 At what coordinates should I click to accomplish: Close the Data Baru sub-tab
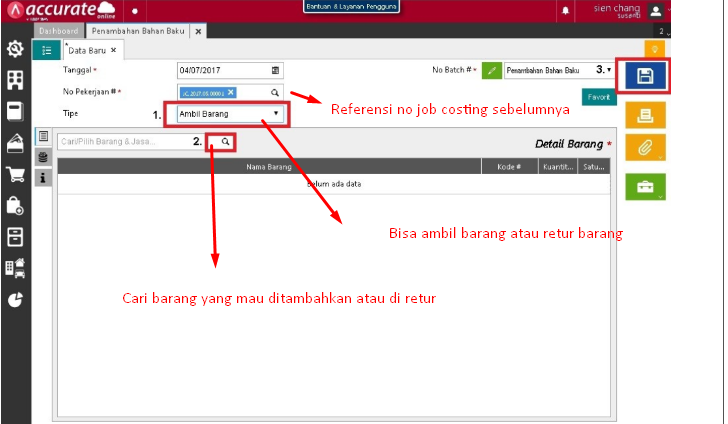pos(113,50)
